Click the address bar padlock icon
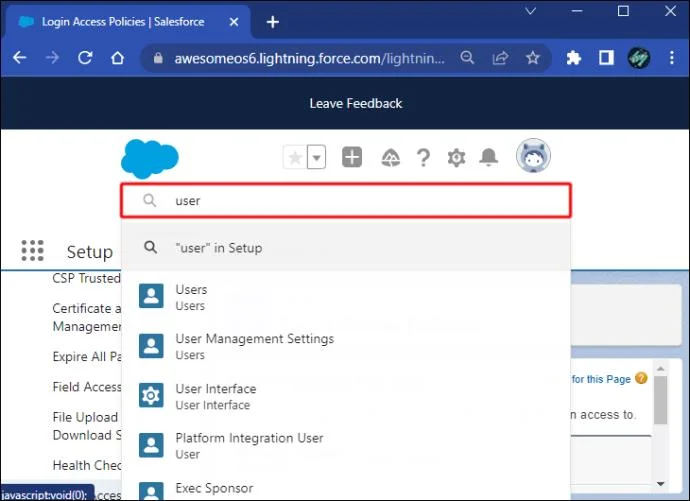This screenshot has width=690, height=501. pos(158,58)
